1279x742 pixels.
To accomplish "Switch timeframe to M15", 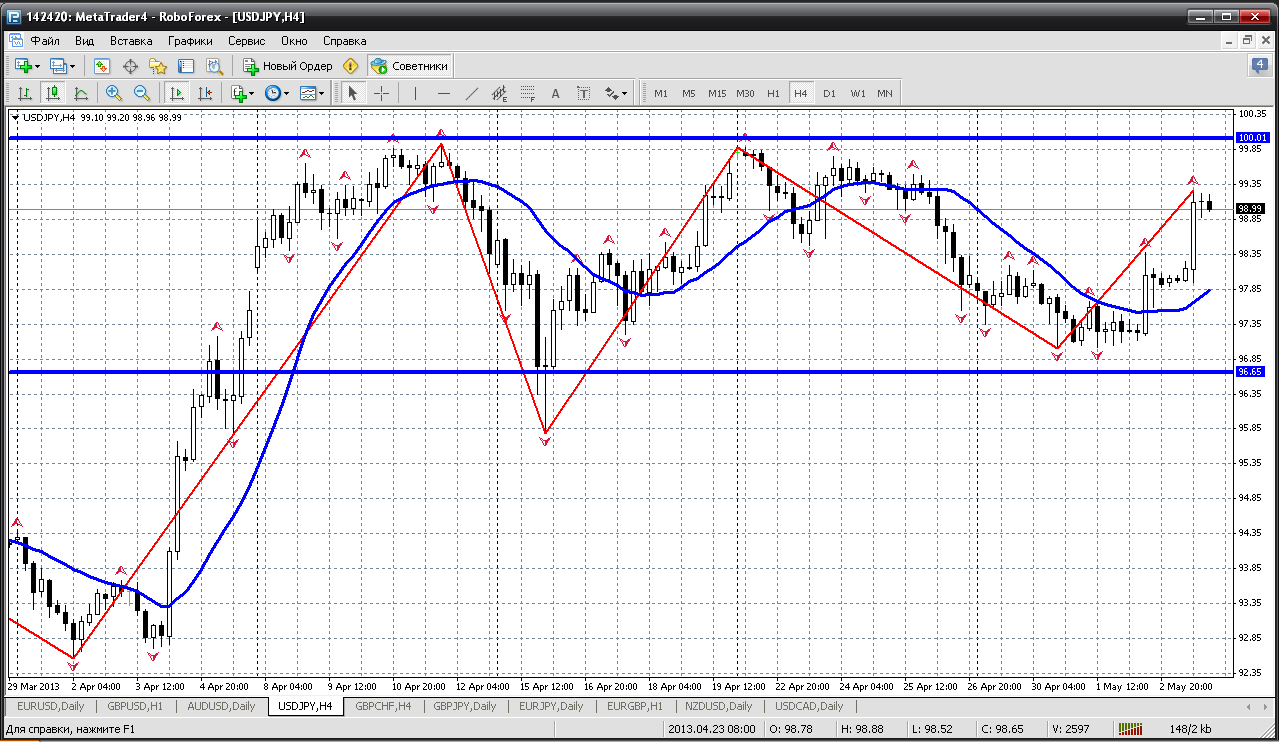I will 717,93.
